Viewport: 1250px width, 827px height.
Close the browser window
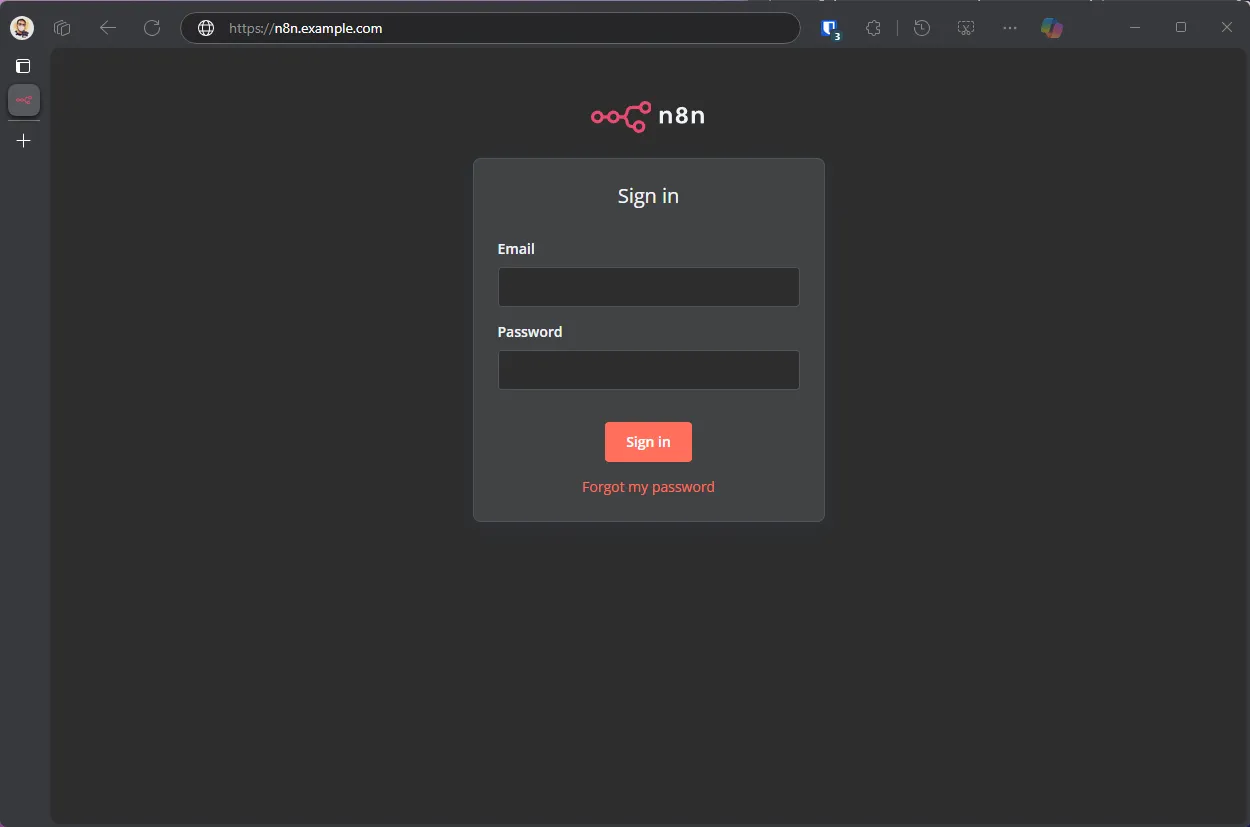click(x=1227, y=28)
